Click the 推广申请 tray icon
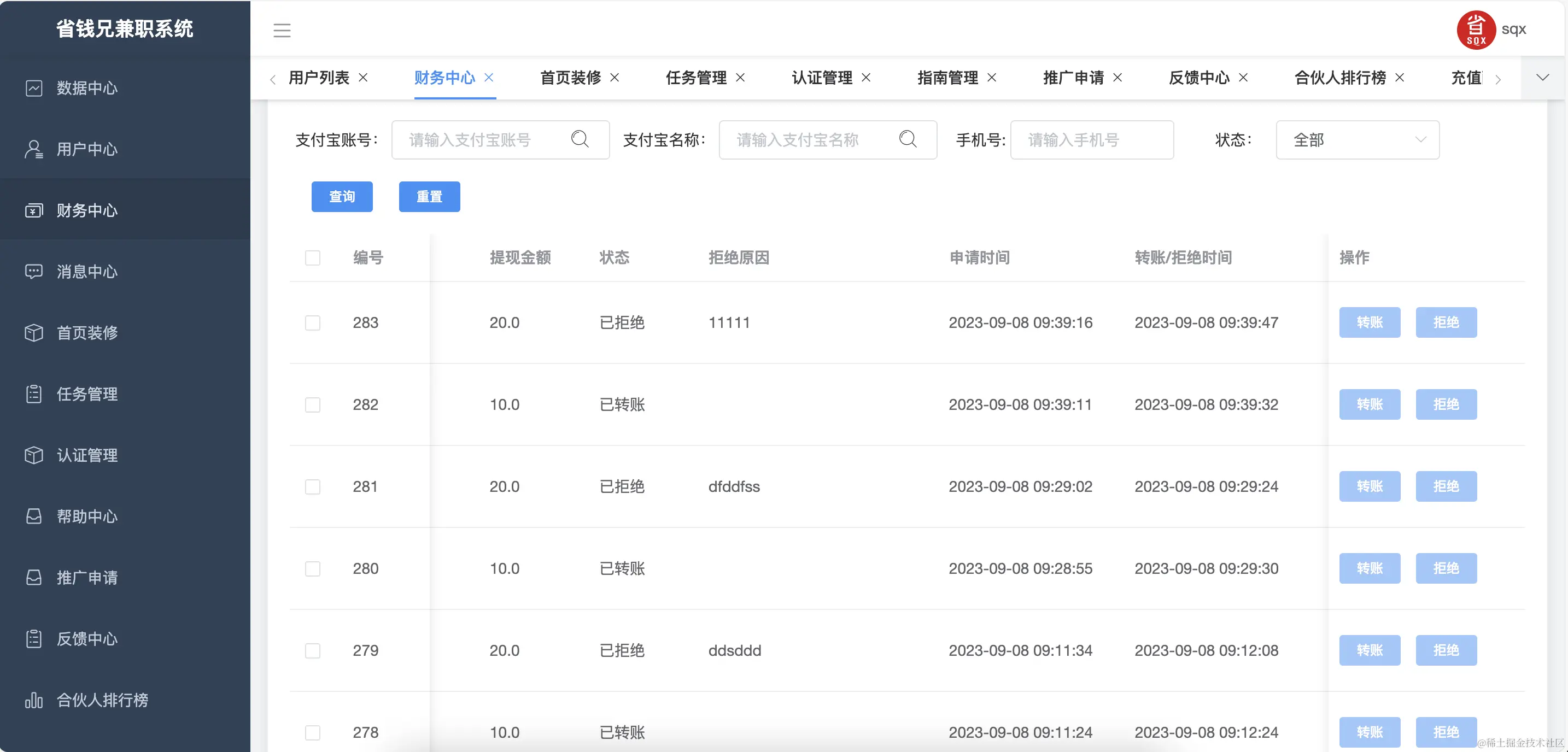This screenshot has height=752, width=1568. pyautogui.click(x=34, y=577)
